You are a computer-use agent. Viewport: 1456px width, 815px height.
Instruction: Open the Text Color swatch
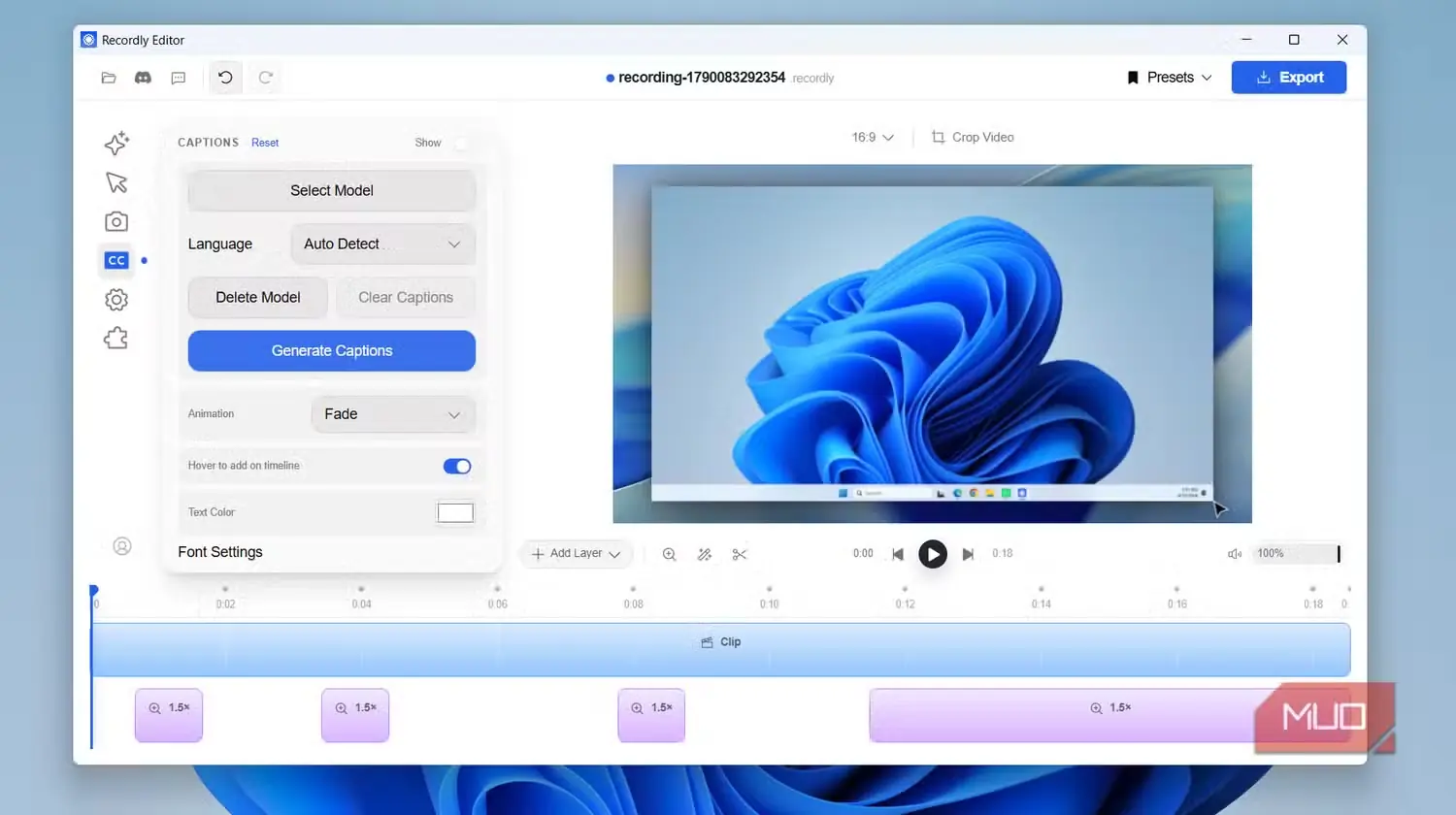[x=455, y=512]
